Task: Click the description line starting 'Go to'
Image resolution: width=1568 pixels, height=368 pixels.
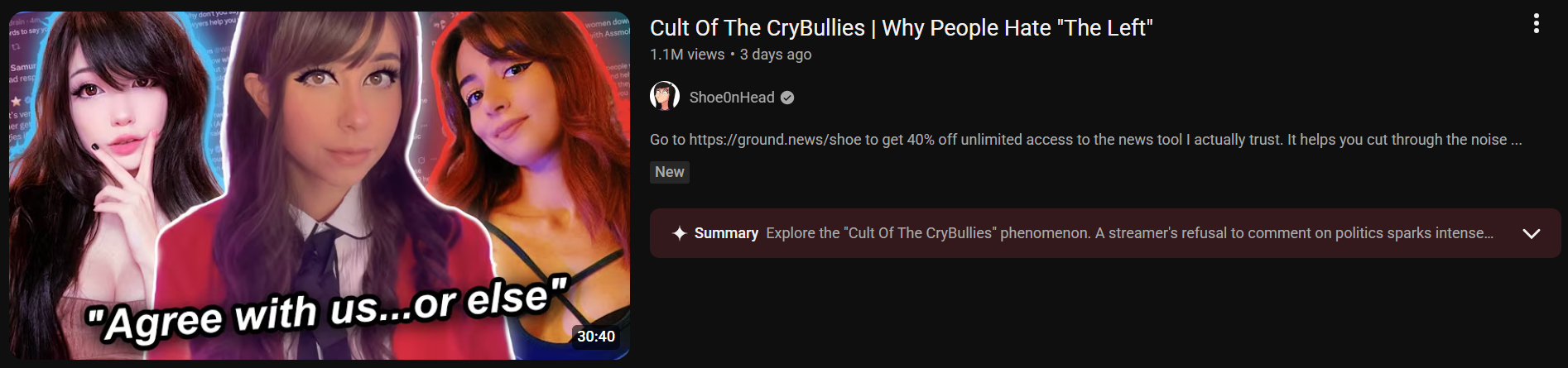Action: pyautogui.click(x=1085, y=140)
